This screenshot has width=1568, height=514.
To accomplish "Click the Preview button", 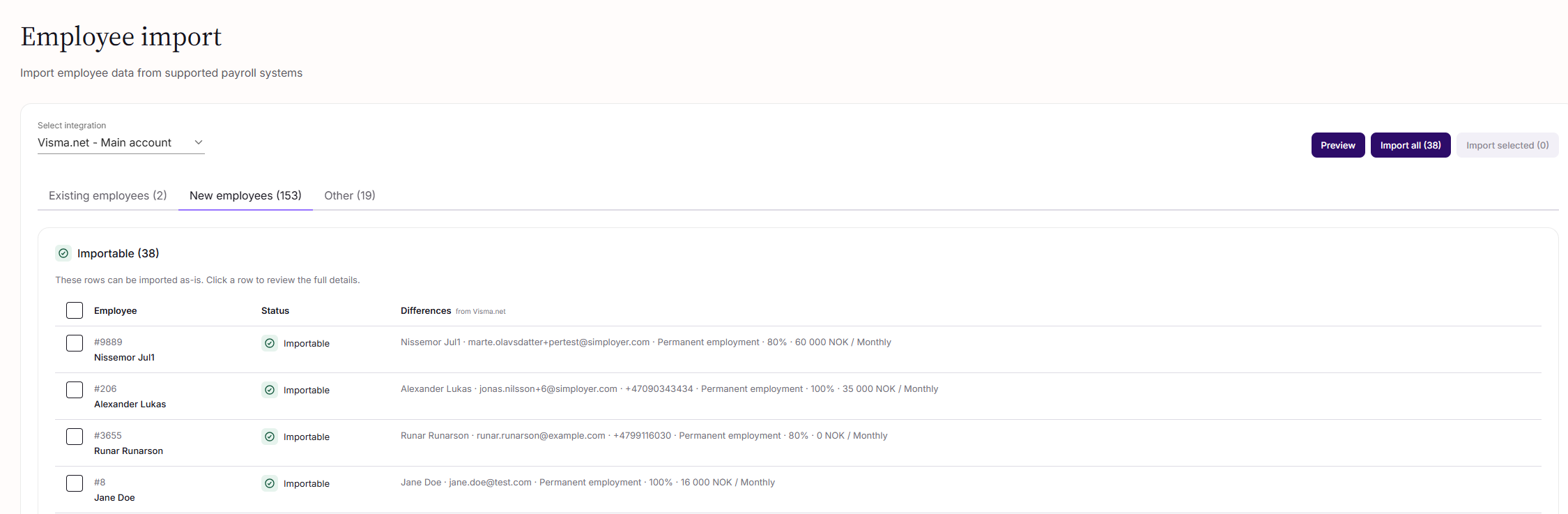I will pyautogui.click(x=1338, y=145).
